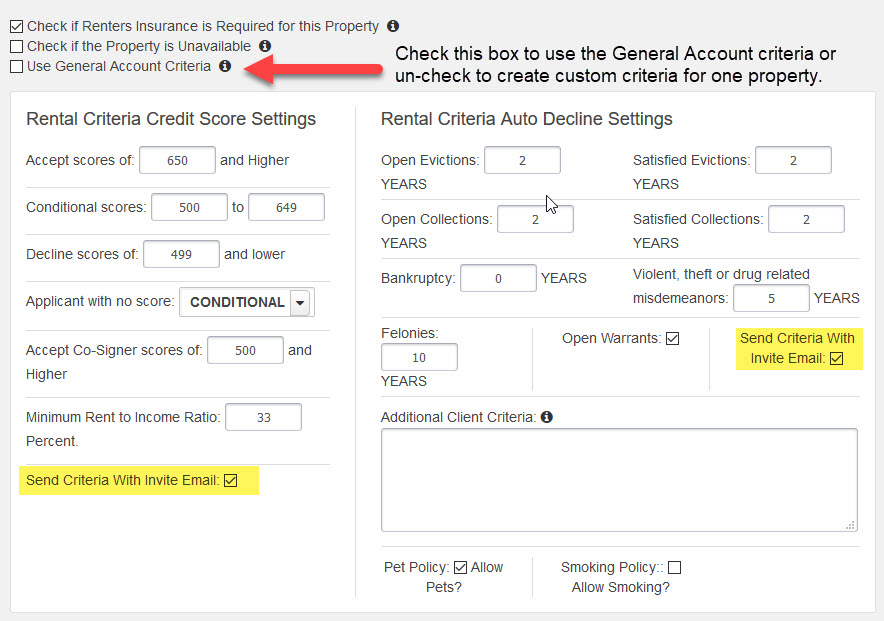884x621 pixels.
Task: Toggle Send Criteria With Invite Email in decline settings
Action: pyautogui.click(x=836, y=358)
